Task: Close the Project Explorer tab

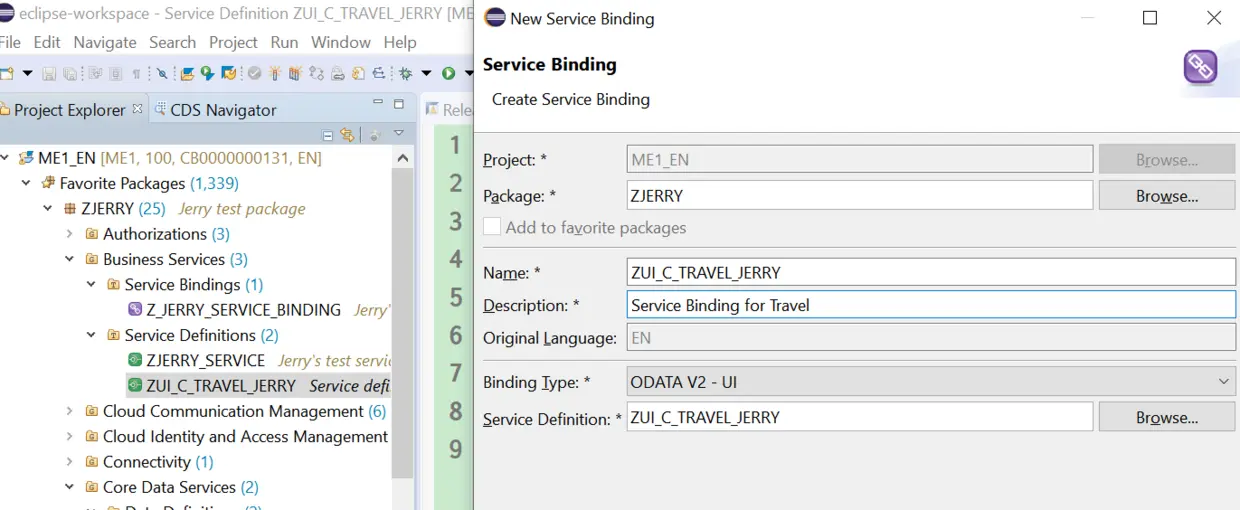Action: click(x=138, y=109)
